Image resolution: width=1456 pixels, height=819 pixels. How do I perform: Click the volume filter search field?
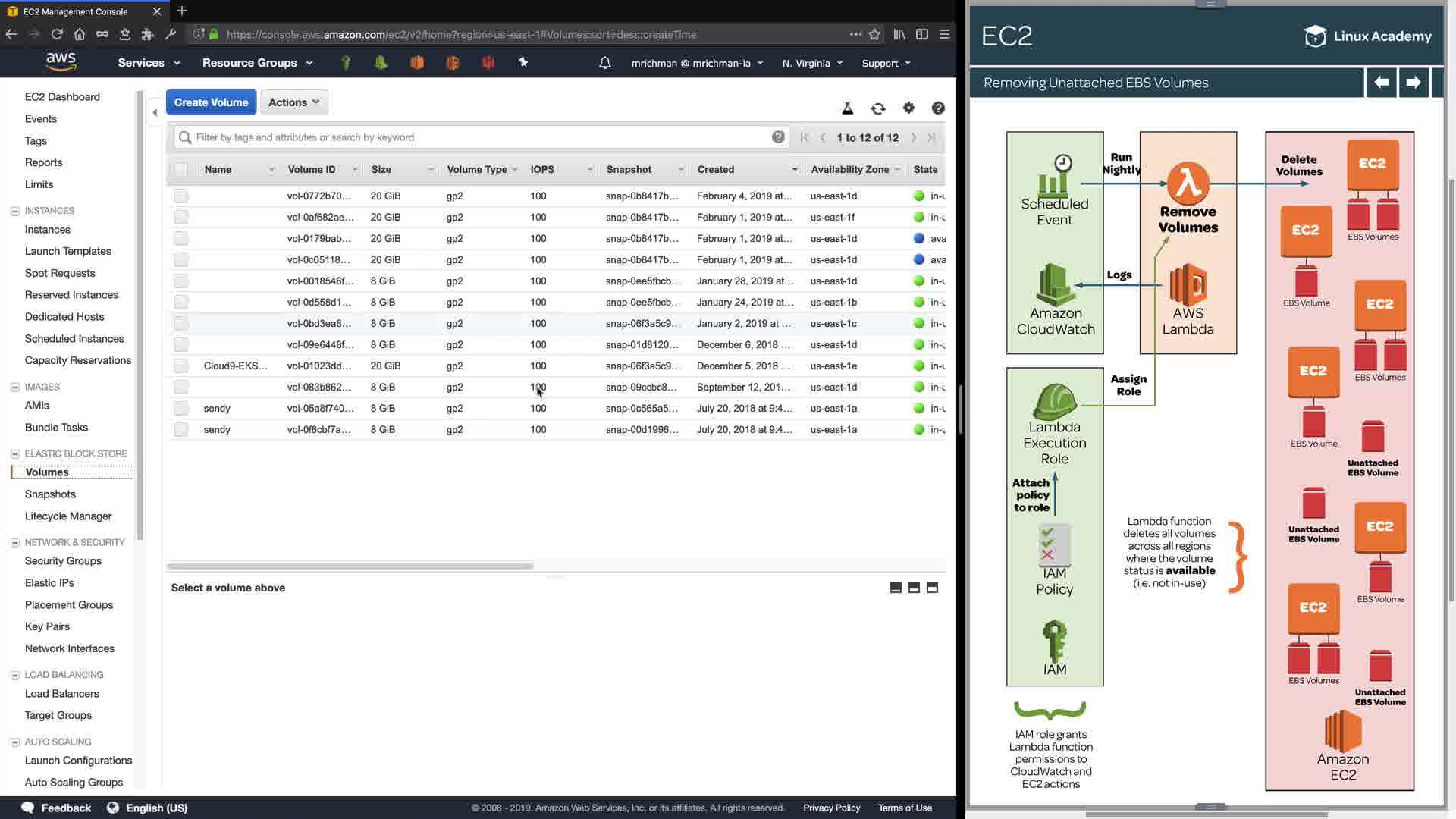pyautogui.click(x=478, y=137)
